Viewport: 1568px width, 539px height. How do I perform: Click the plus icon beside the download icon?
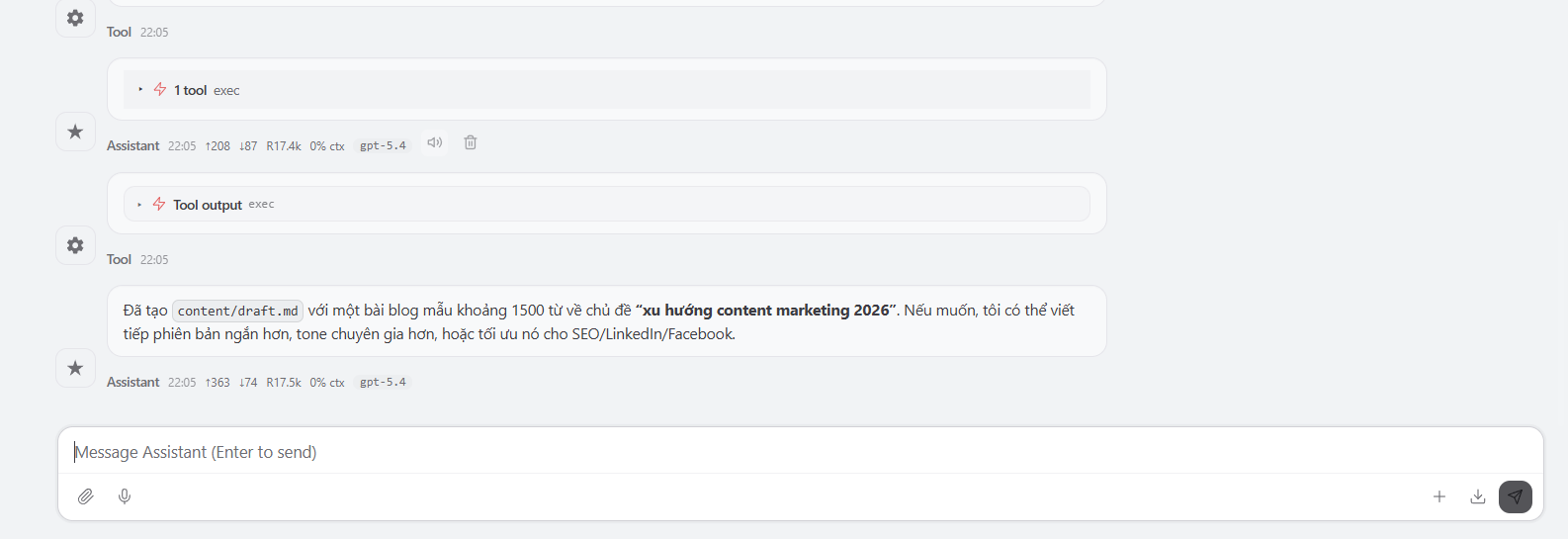click(x=1439, y=496)
